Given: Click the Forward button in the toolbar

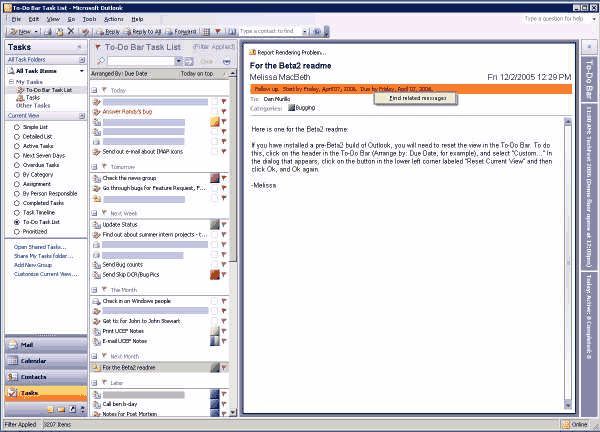Looking at the screenshot, I should click(x=181, y=32).
